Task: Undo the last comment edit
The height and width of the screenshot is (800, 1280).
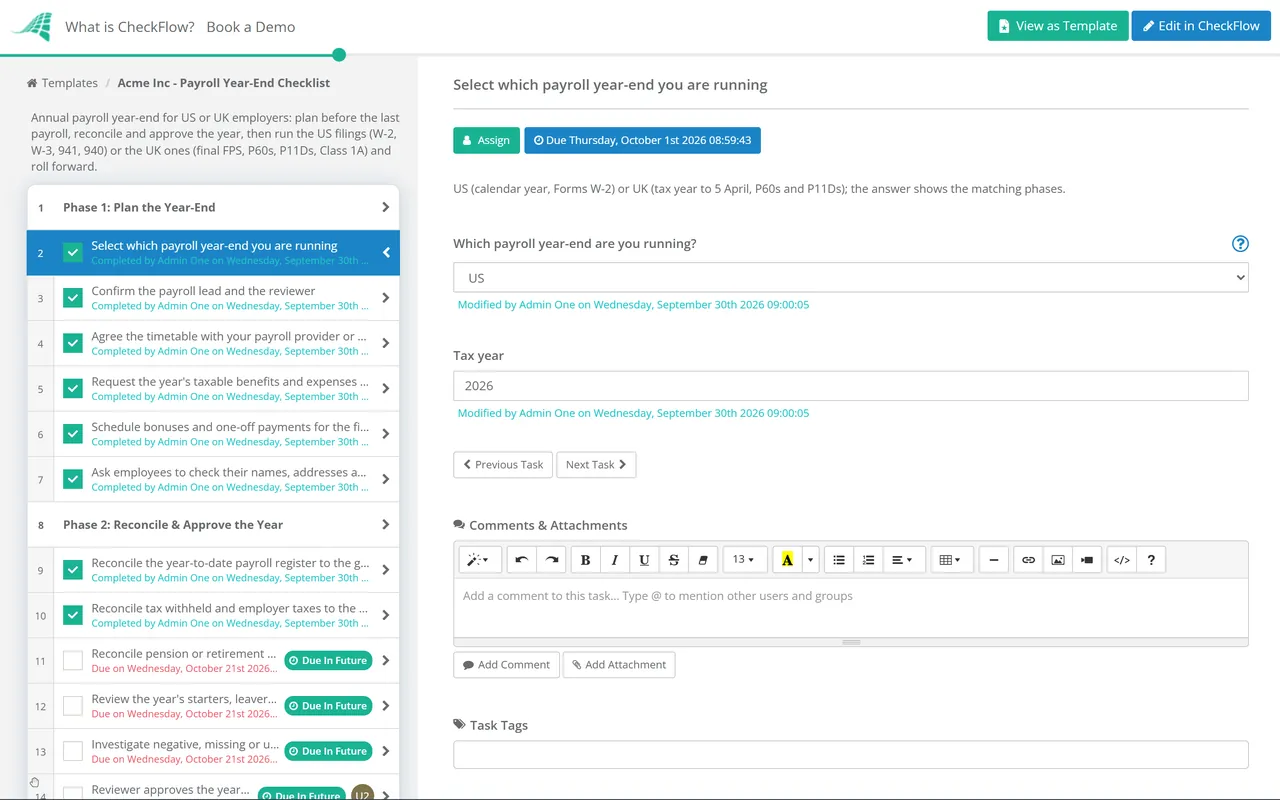Action: [521, 560]
